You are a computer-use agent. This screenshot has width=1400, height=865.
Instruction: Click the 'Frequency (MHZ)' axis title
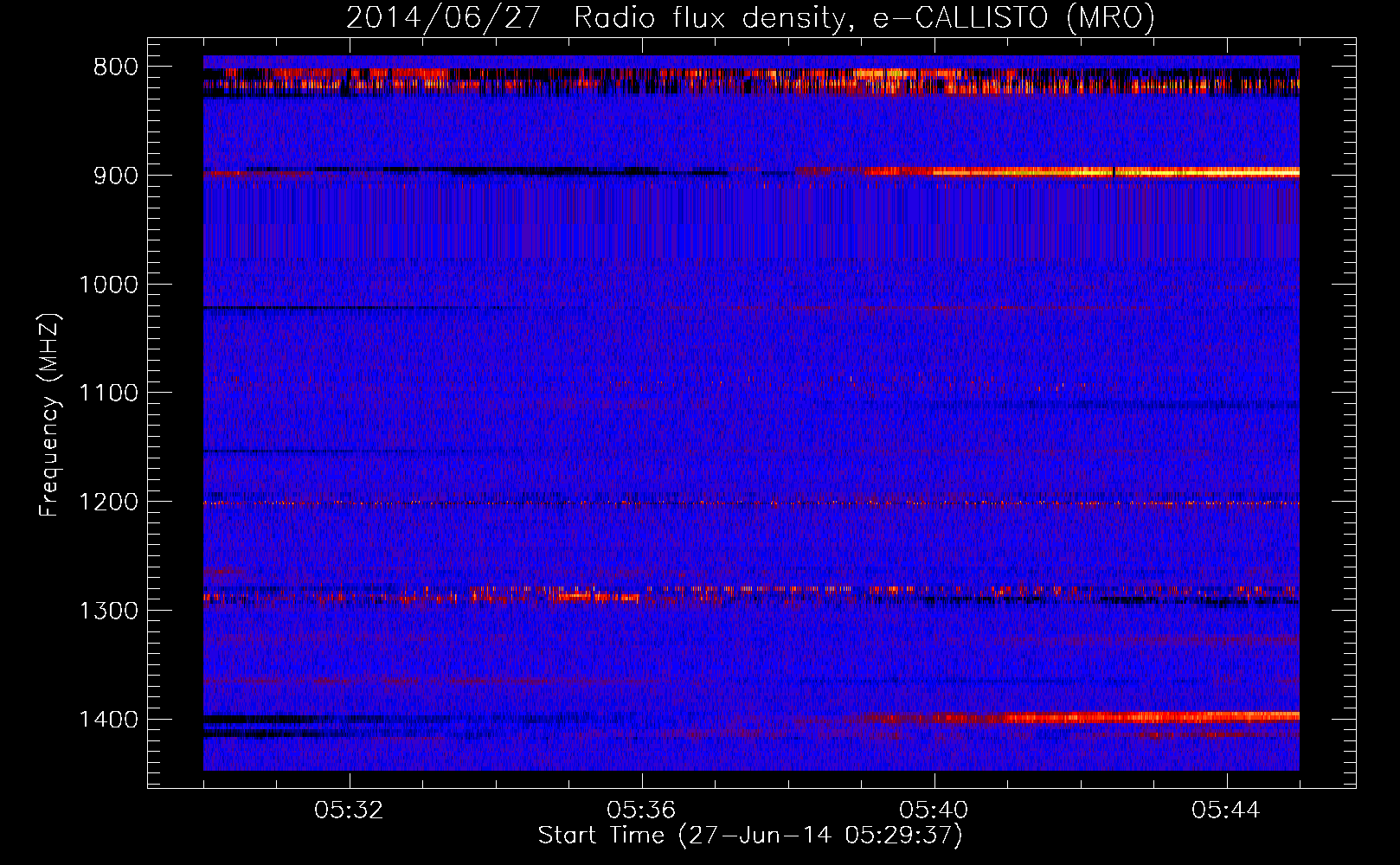pos(50,415)
